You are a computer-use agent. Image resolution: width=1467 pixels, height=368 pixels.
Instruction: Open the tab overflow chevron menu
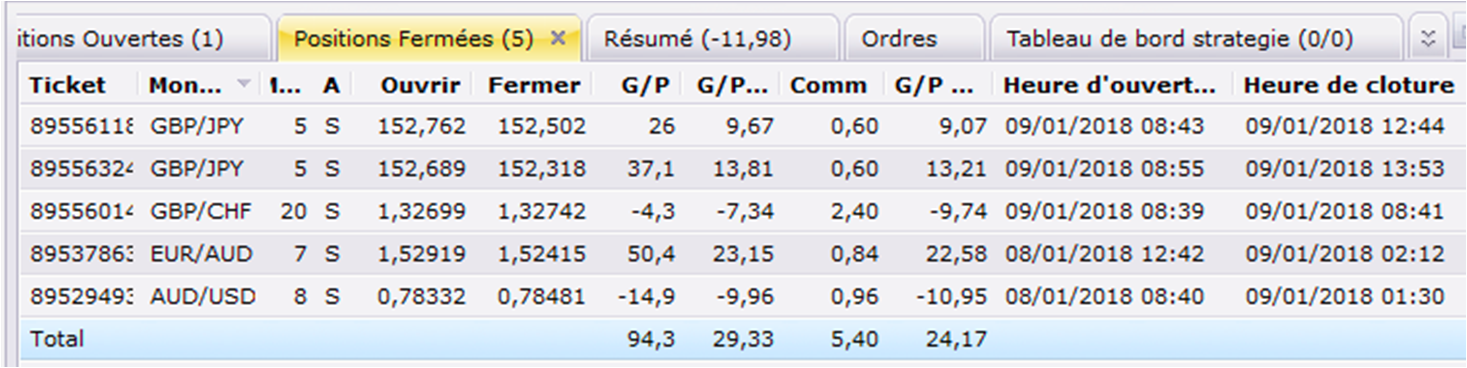click(x=1429, y=39)
